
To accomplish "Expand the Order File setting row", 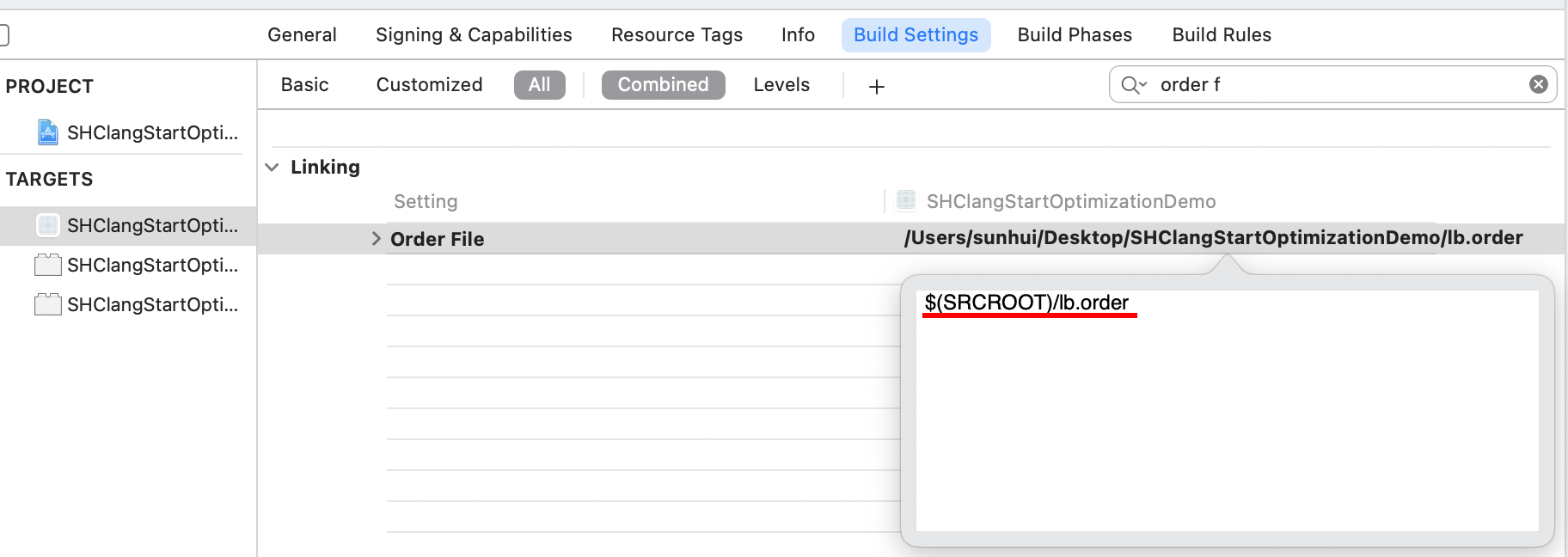I will point(376,239).
